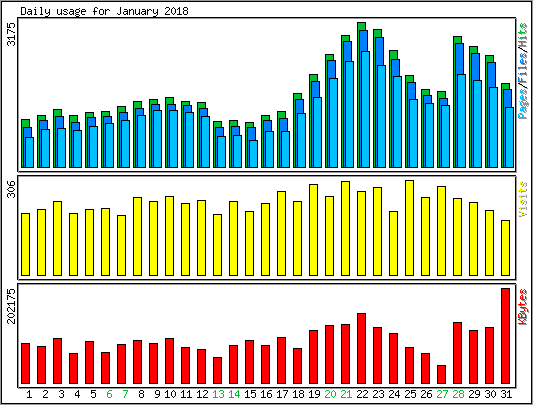Viewport: 533px width, 405px height.
Task: Select the 306 visits axis value
Action: pyautogui.click(x=12, y=189)
